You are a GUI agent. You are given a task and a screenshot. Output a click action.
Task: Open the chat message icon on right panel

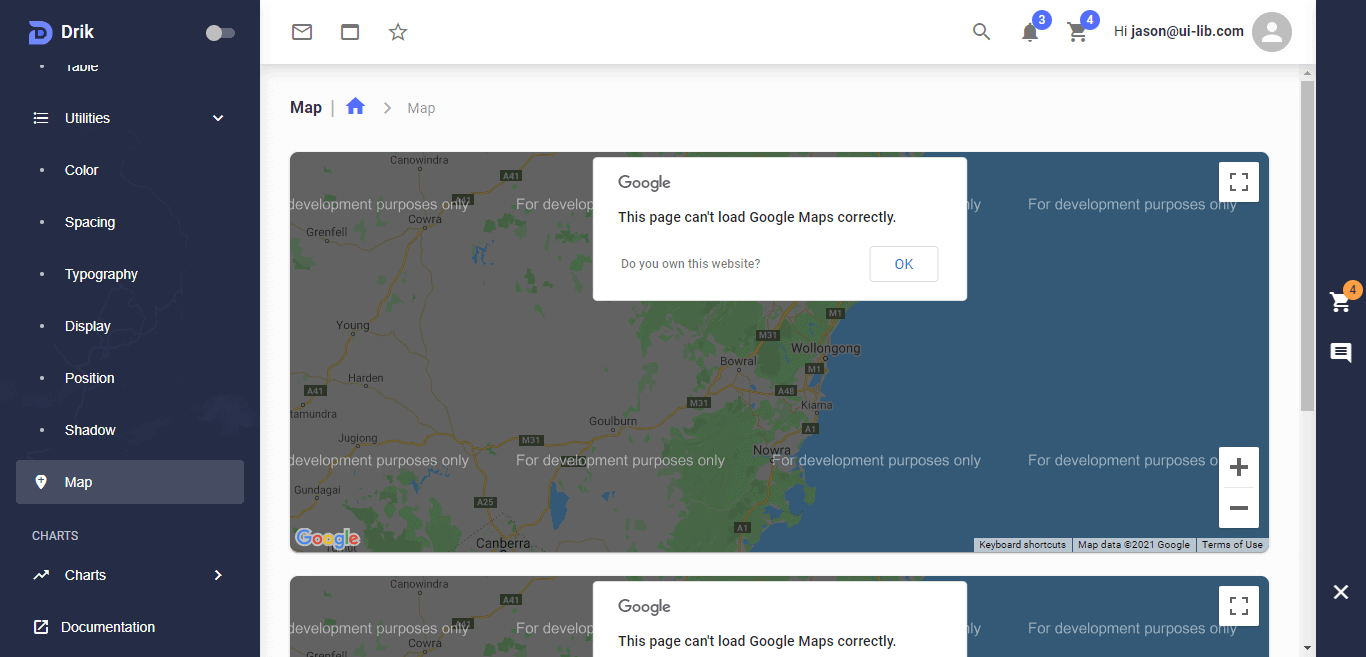pyautogui.click(x=1341, y=352)
